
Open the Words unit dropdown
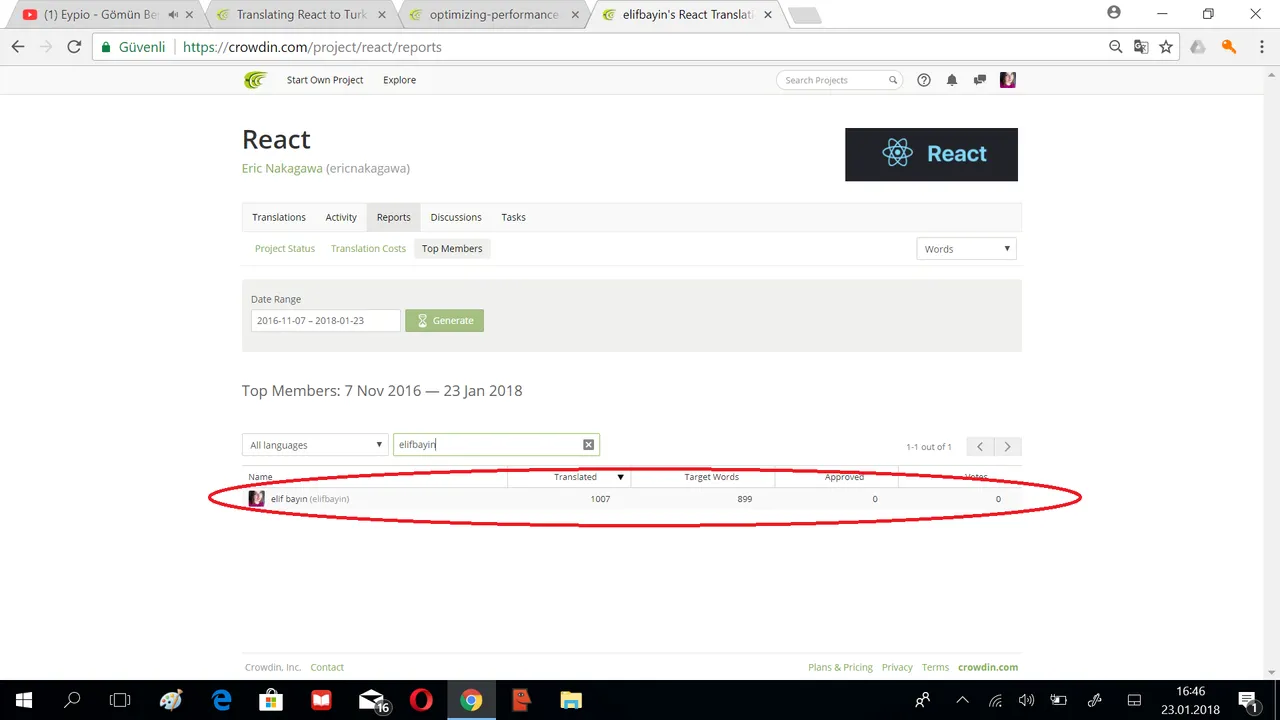tap(966, 249)
